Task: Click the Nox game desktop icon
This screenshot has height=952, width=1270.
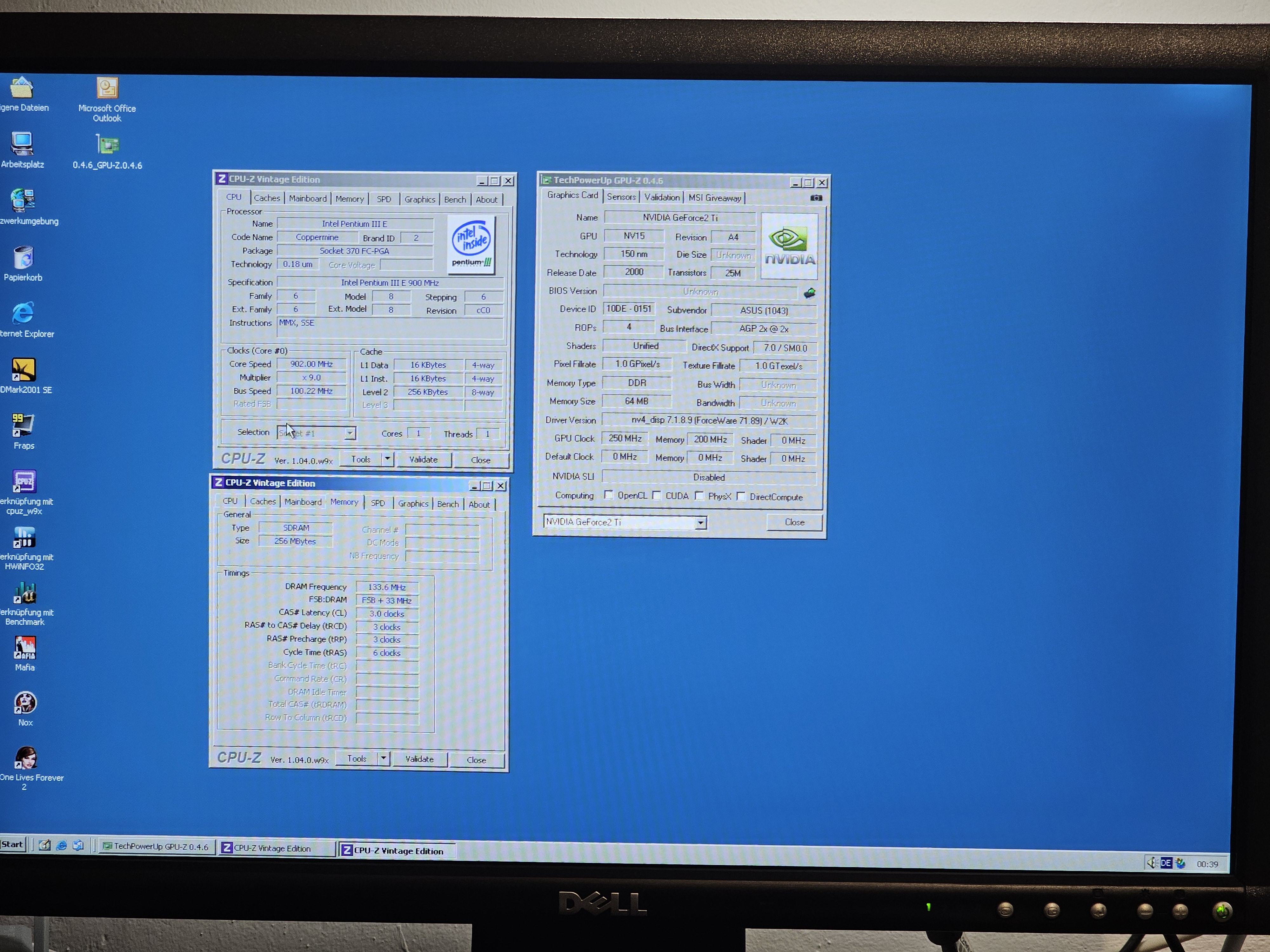Action: [x=25, y=703]
